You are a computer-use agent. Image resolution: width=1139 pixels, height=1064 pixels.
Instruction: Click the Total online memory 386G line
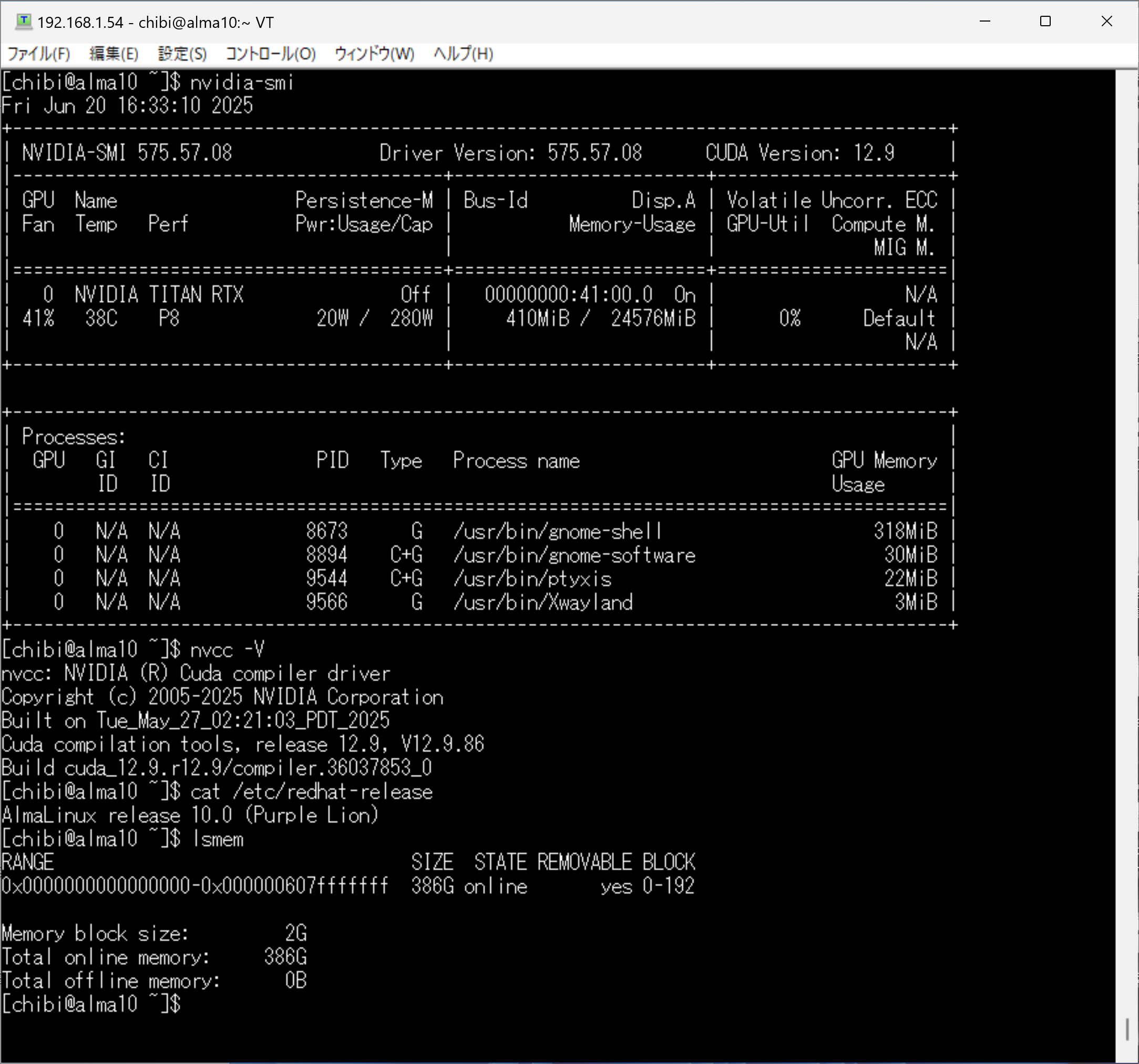pos(153,957)
